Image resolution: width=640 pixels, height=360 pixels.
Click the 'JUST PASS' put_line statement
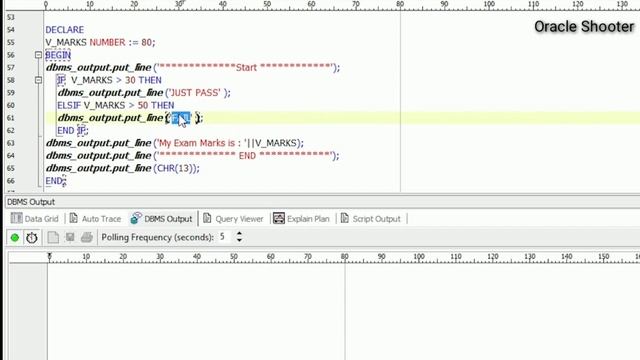click(x=144, y=93)
